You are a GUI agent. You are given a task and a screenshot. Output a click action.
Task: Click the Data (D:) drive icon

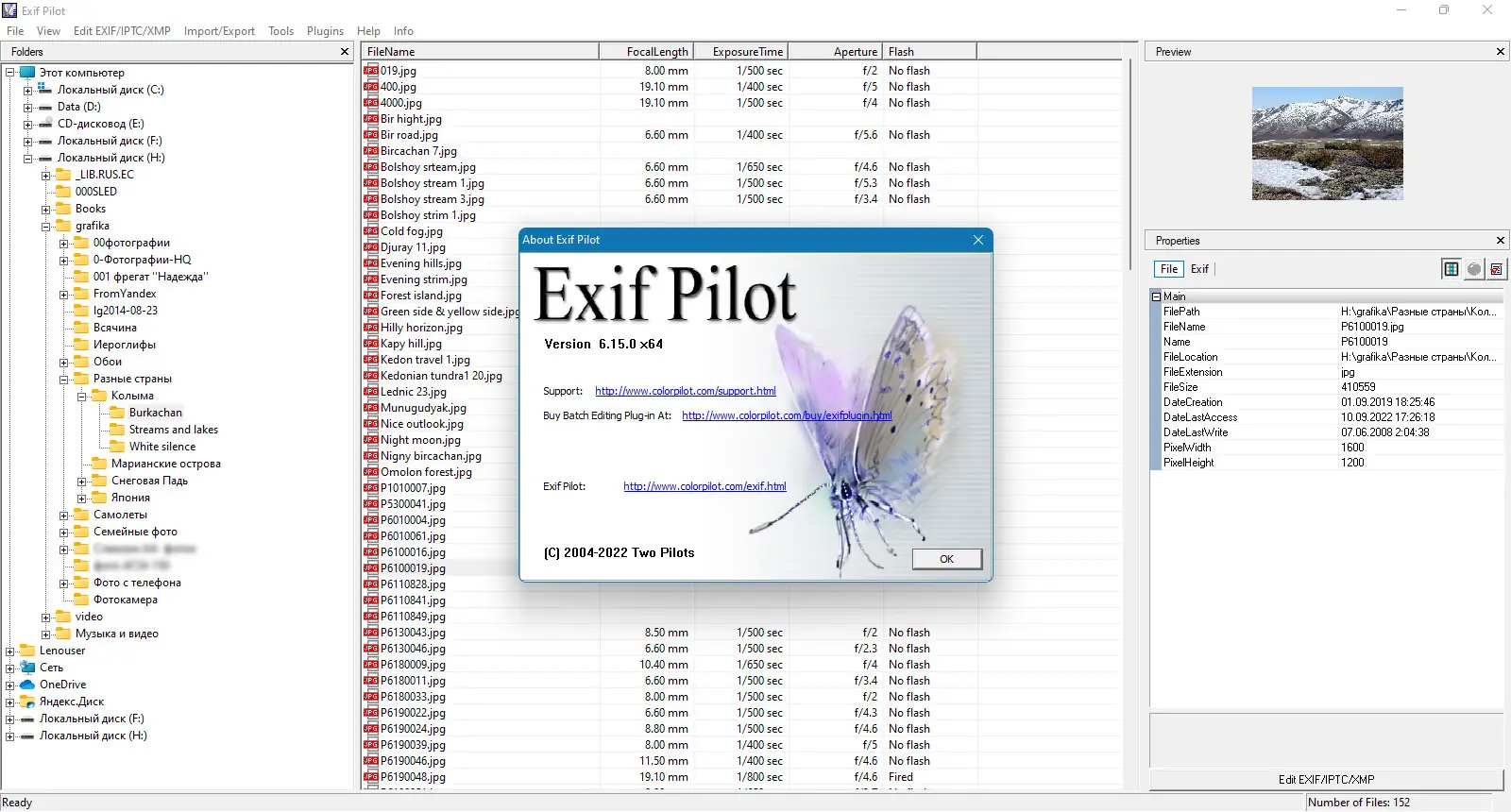(x=45, y=107)
